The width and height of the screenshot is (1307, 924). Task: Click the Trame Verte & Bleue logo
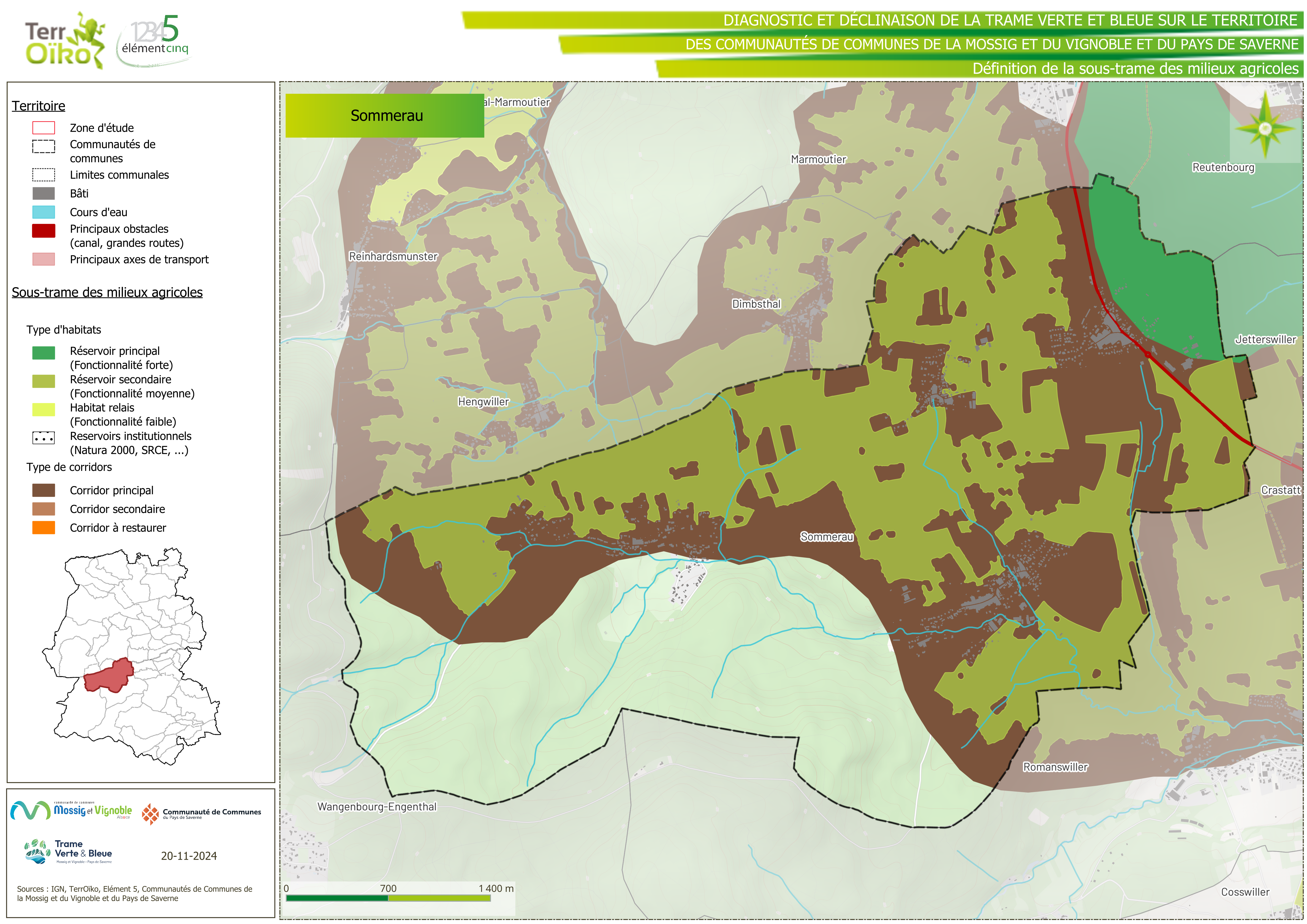pos(68,852)
